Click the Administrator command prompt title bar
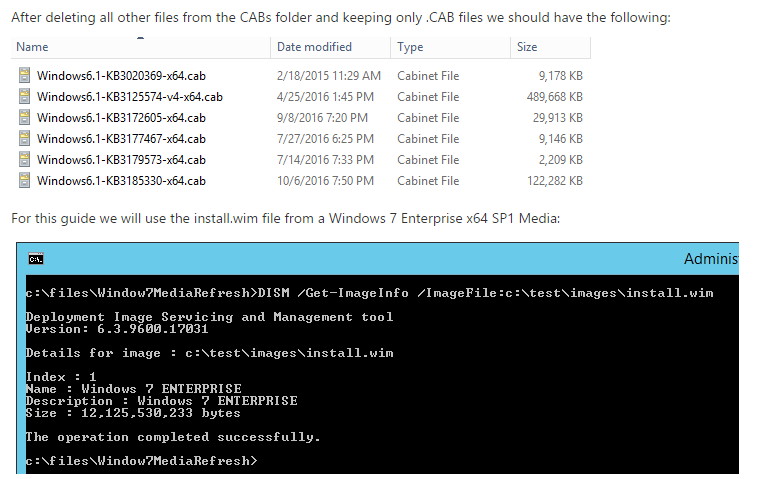This screenshot has height=479, width=757. (378, 259)
